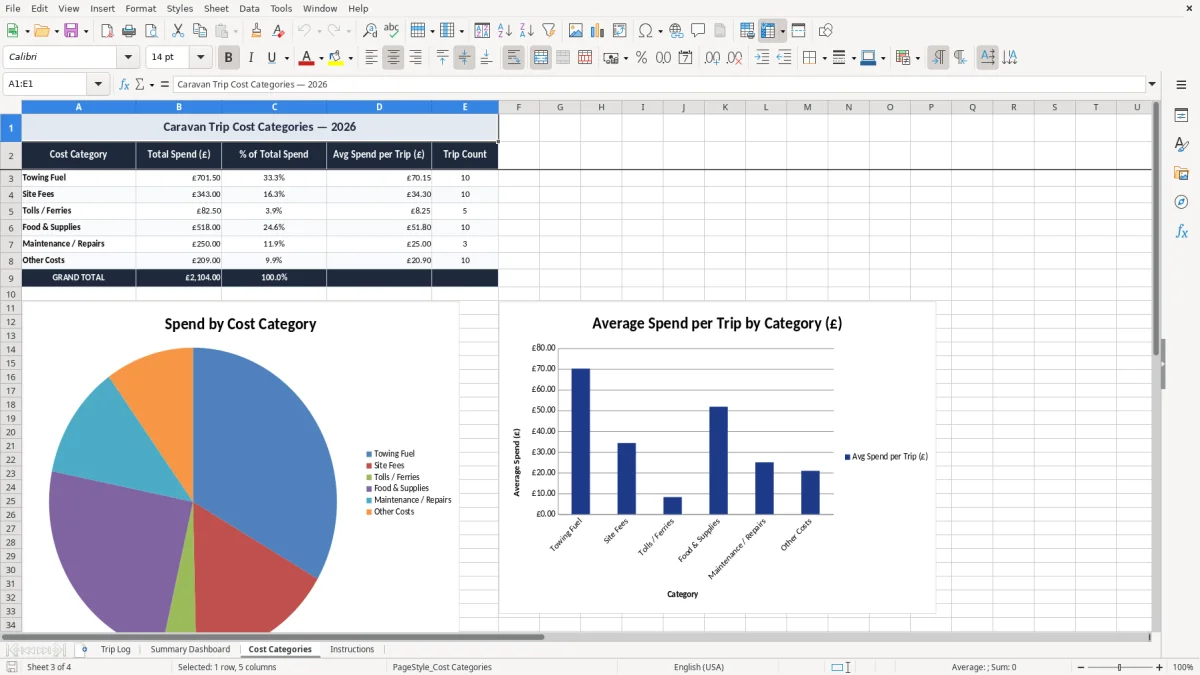Open the Data menu
This screenshot has height=675, width=1200.
pos(249,8)
